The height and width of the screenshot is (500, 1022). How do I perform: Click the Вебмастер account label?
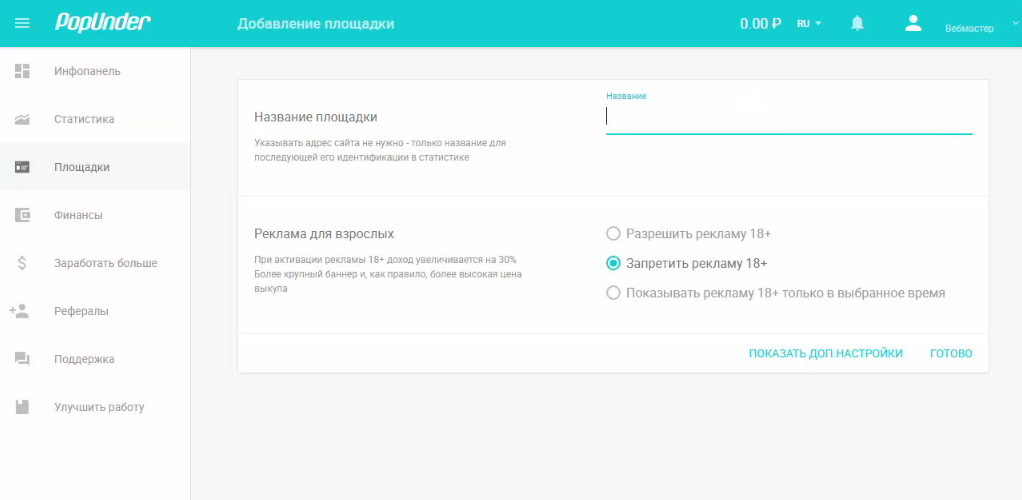(969, 29)
